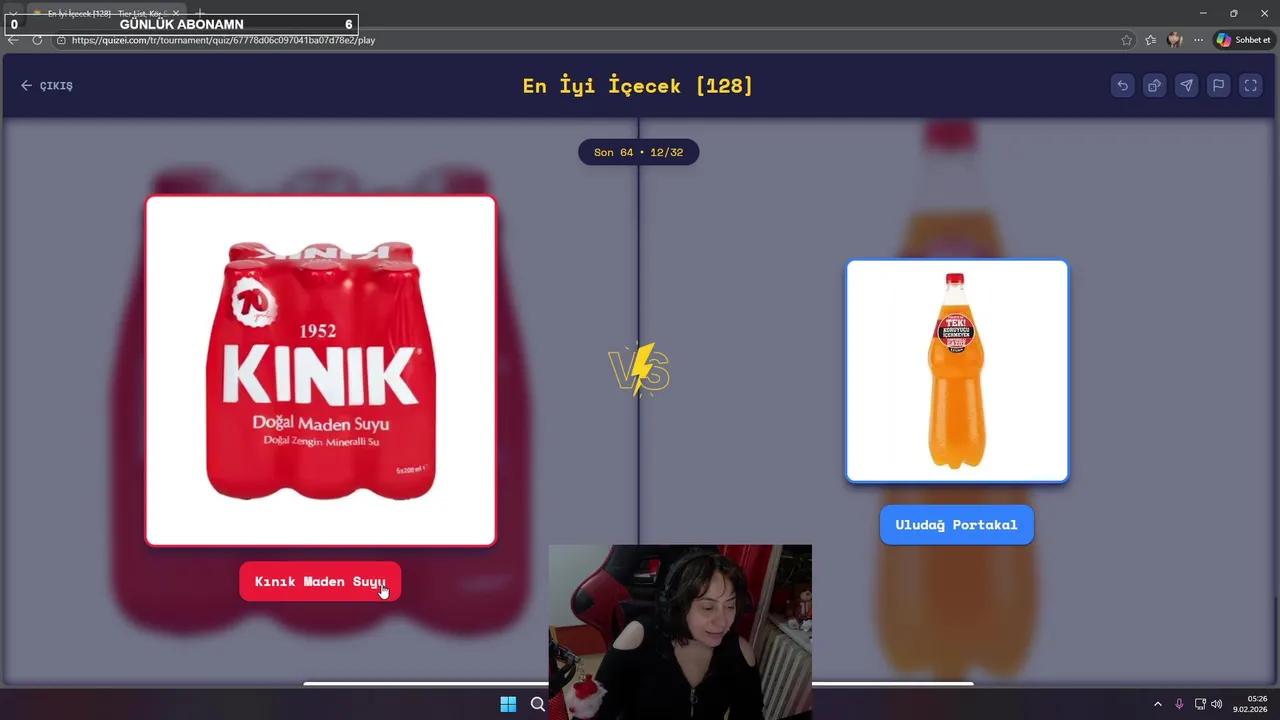The width and height of the screenshot is (1280, 720).
Task: Click the title En İyi İçecek [128]
Action: [x=638, y=85]
